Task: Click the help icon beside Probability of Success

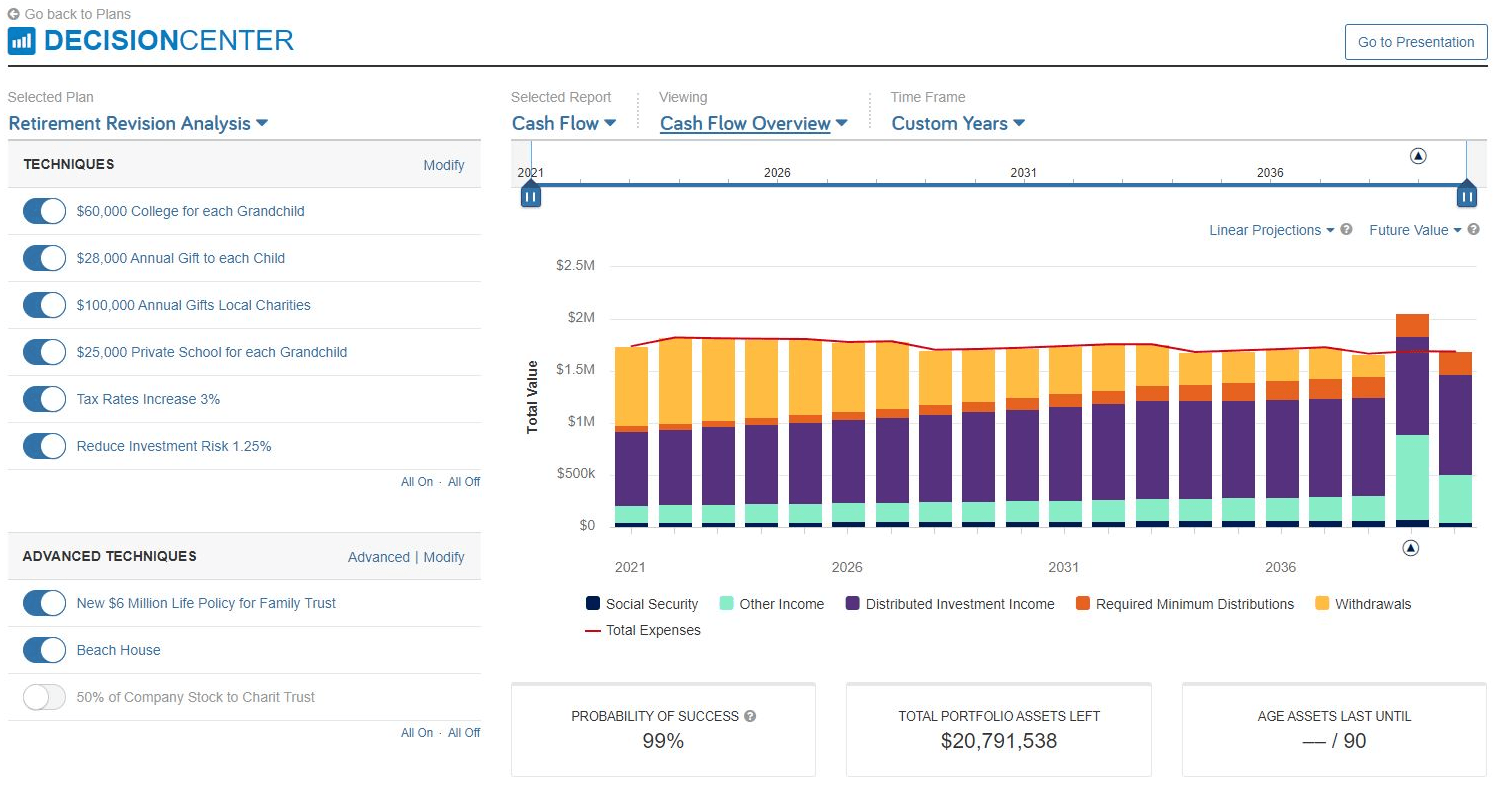Action: [x=750, y=716]
